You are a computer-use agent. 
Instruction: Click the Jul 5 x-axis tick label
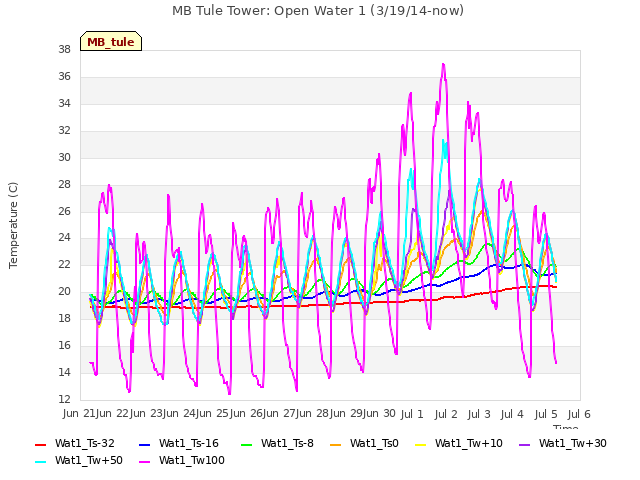[546, 414]
